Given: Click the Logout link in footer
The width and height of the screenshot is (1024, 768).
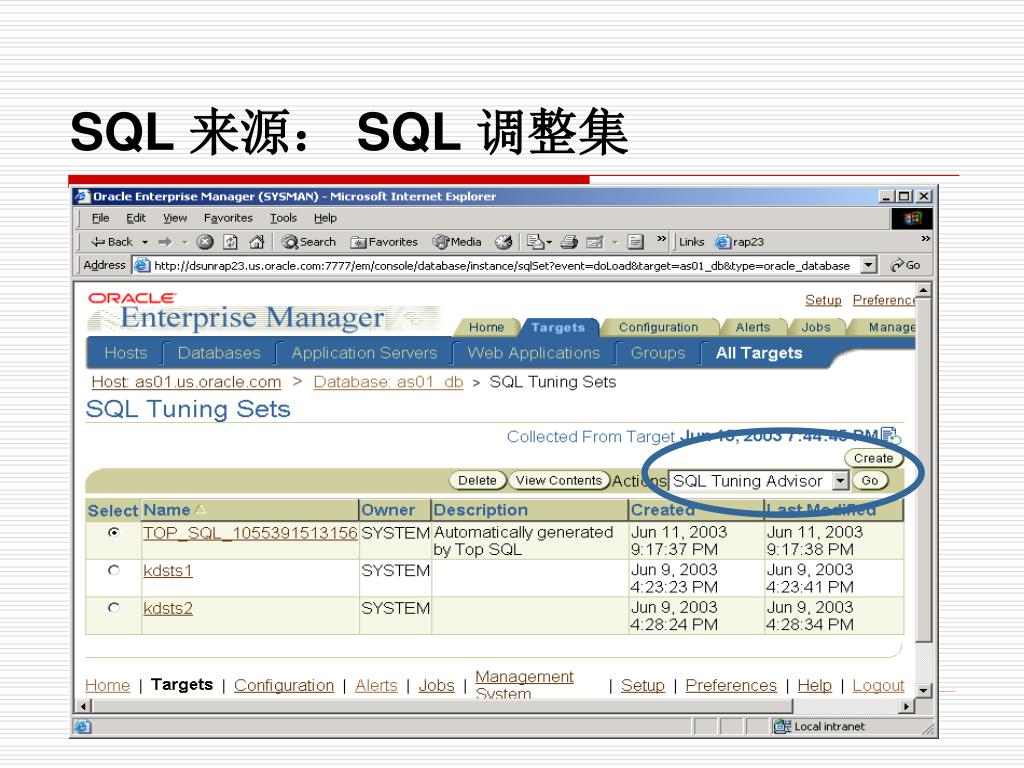Looking at the screenshot, I should pyautogui.click(x=878, y=685).
